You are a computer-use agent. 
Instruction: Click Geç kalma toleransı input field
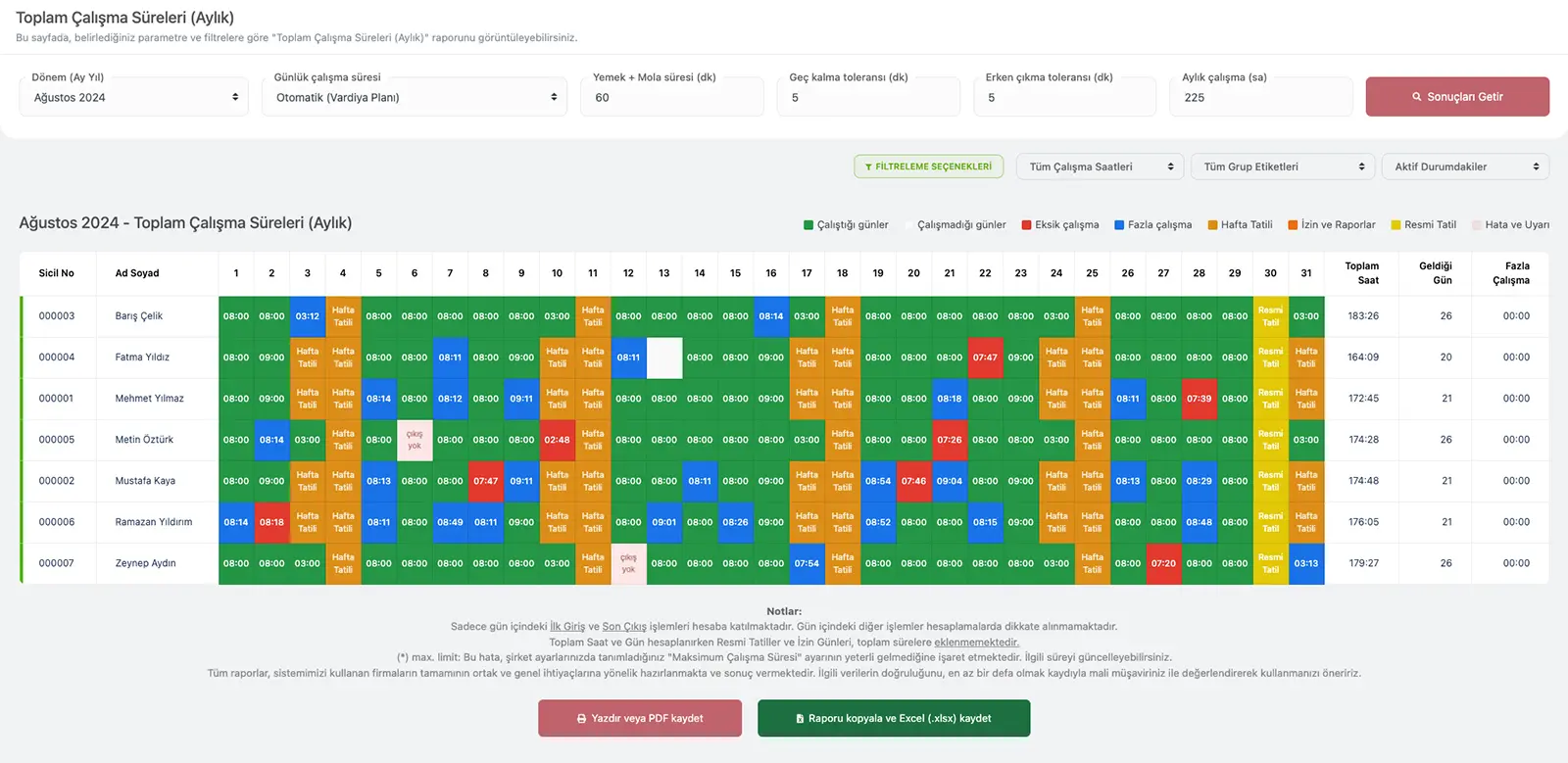[x=868, y=97]
